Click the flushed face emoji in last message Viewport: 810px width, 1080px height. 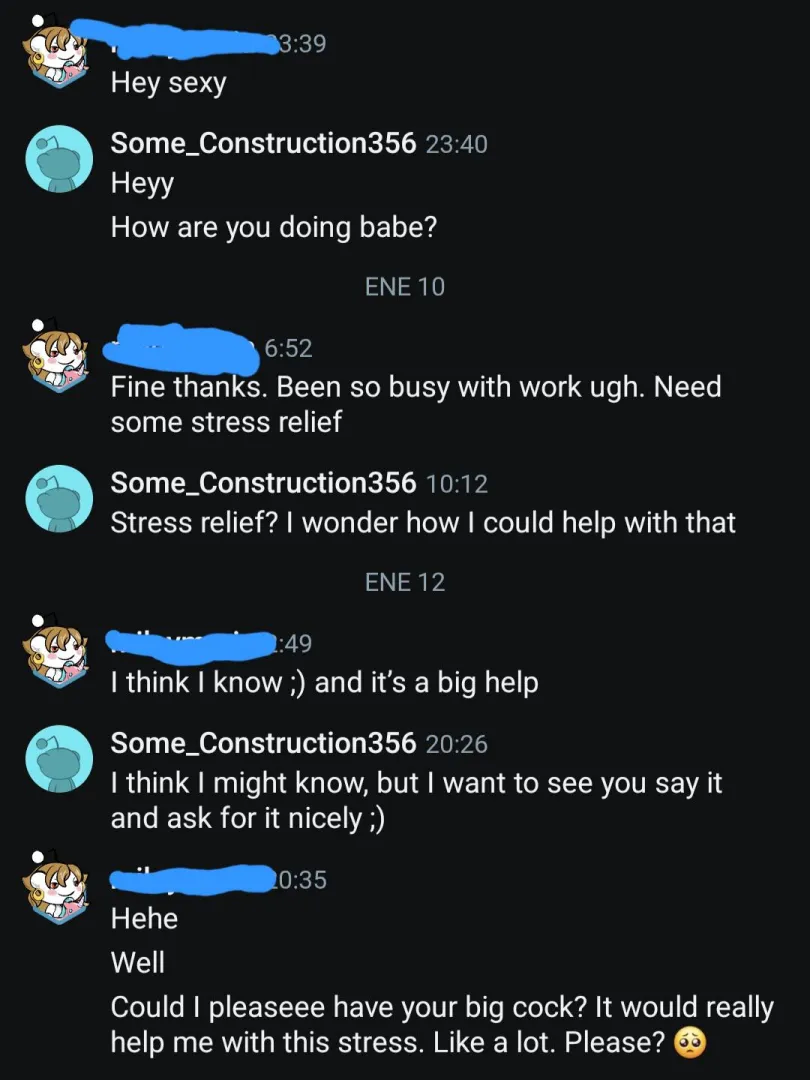(x=690, y=1043)
